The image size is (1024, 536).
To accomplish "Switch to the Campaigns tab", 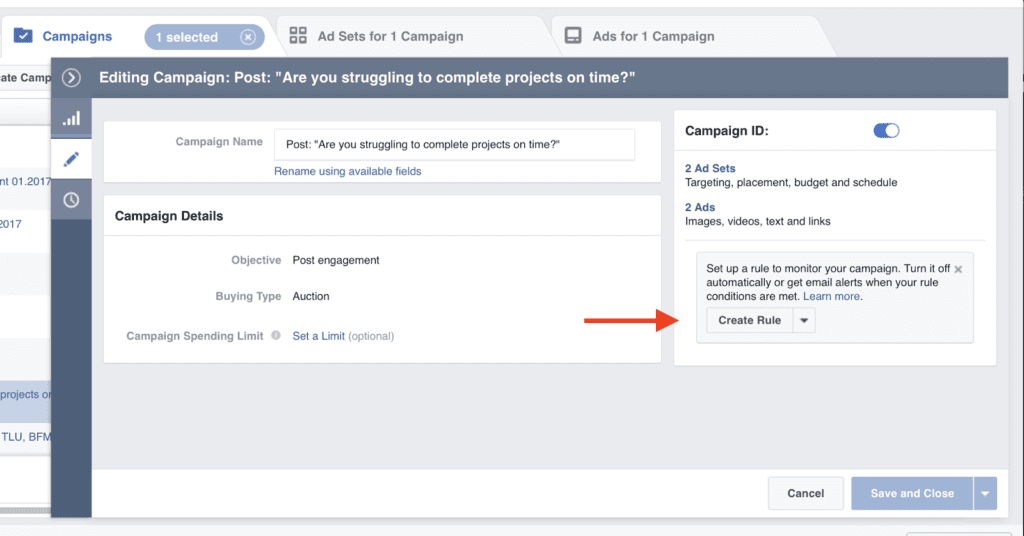I will click(x=76, y=37).
